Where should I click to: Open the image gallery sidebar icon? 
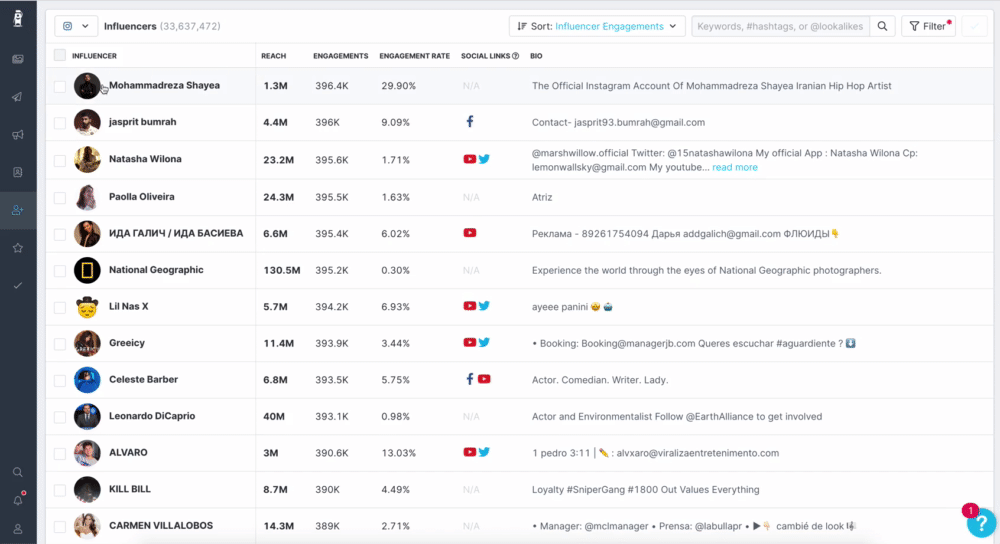click(18, 59)
